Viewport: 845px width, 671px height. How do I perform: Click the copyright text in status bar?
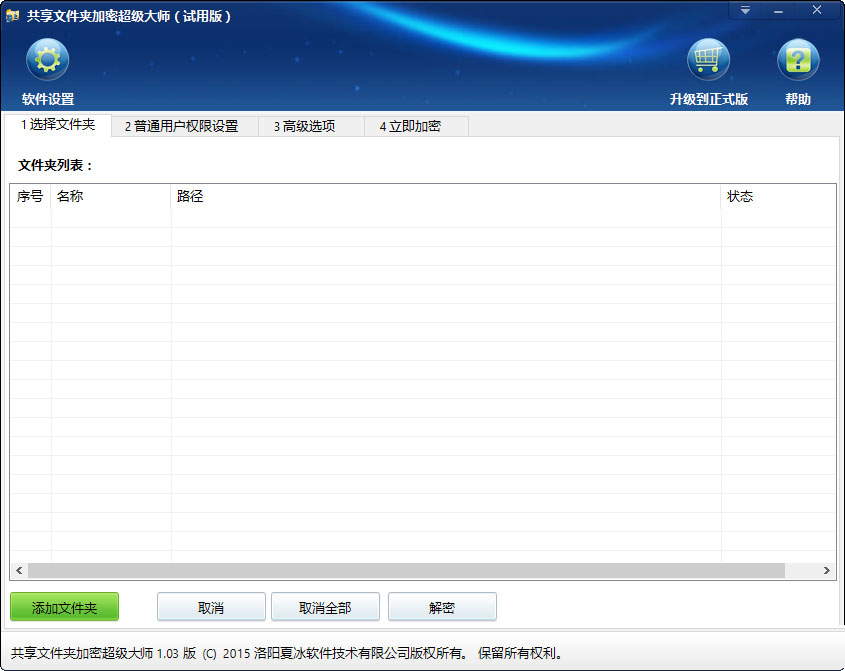[x=287, y=653]
